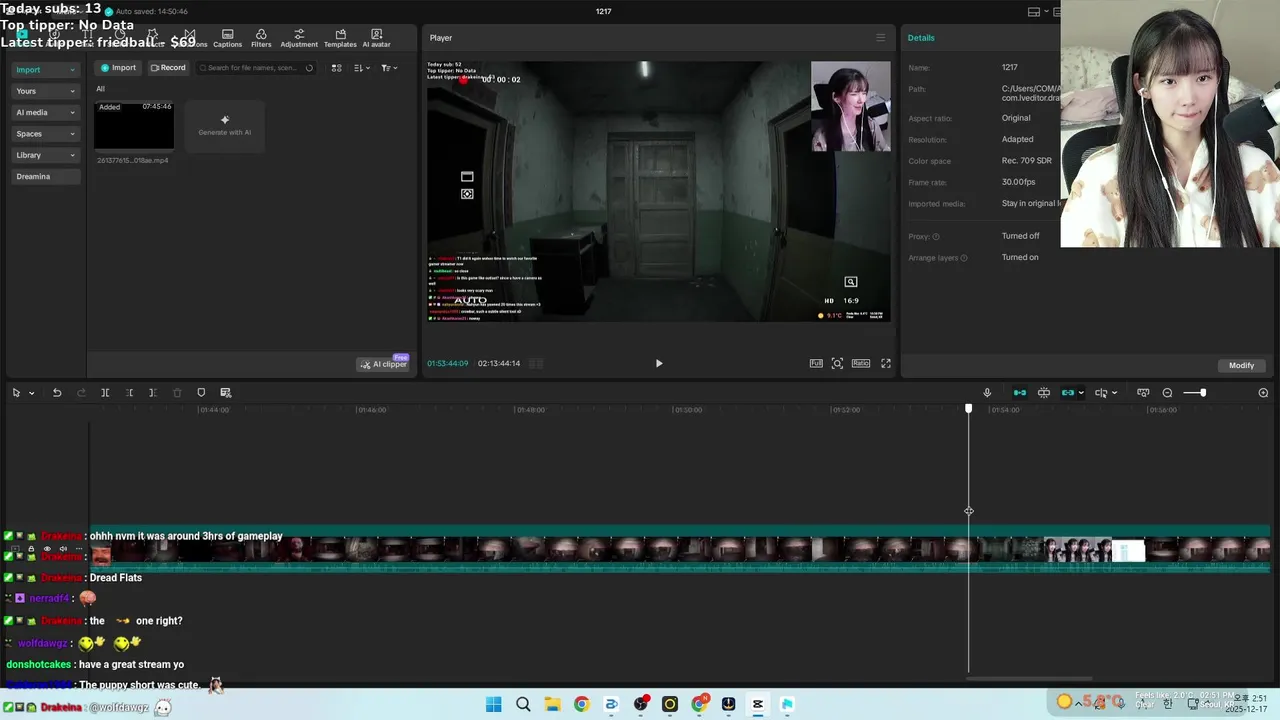Screen dimensions: 1280x720
Task: Zoom out the timeline
Action: 1167,393
